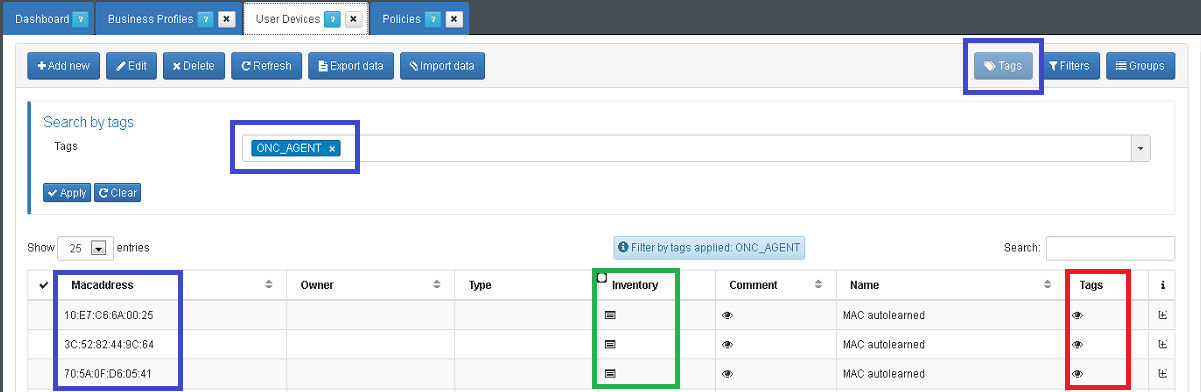Clear the tag search
Viewport: 1201px width, 392px height.
[117, 193]
